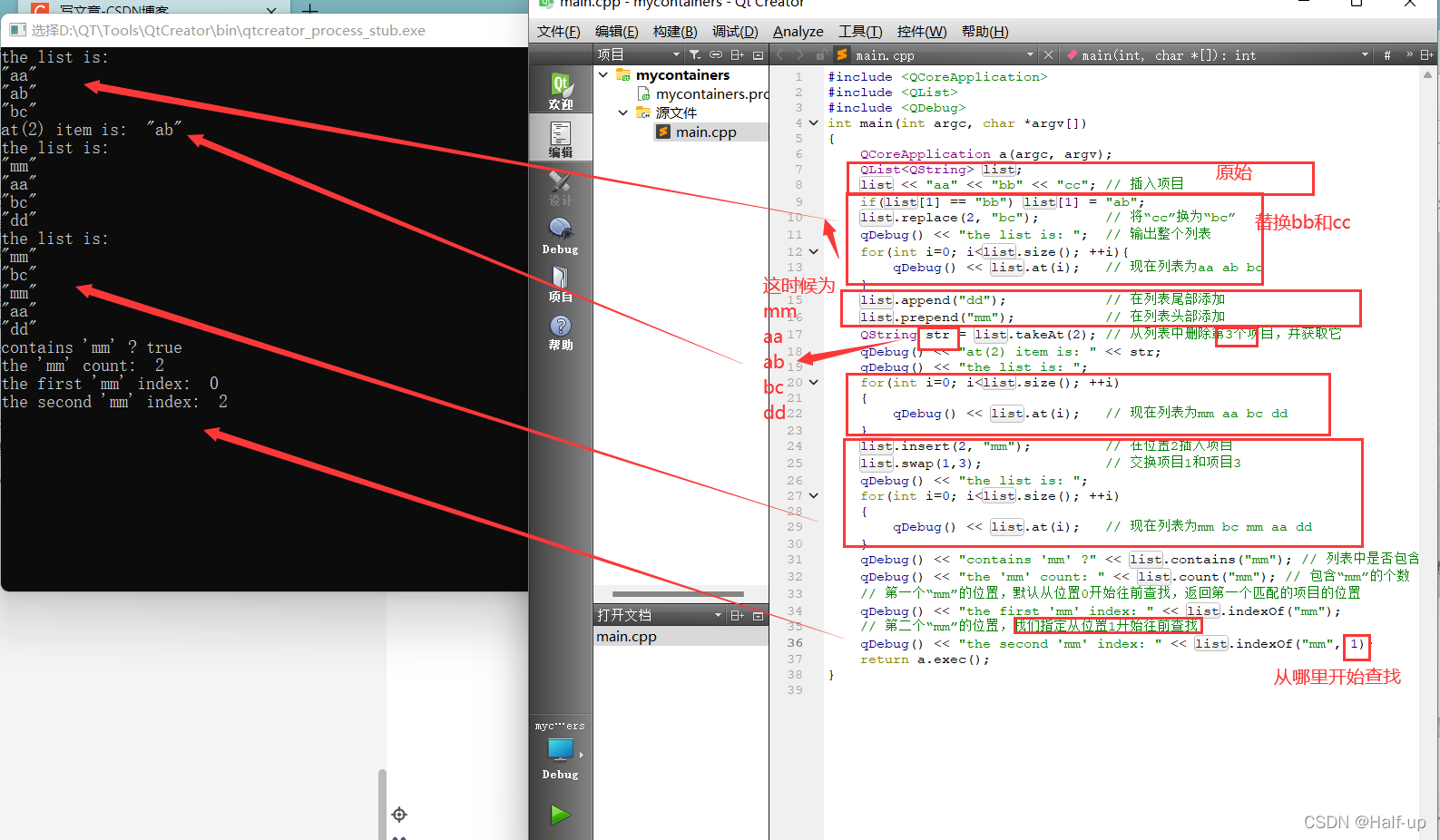
Task: Split the Open Documents (打开文档) panel
Action: [x=737, y=615]
